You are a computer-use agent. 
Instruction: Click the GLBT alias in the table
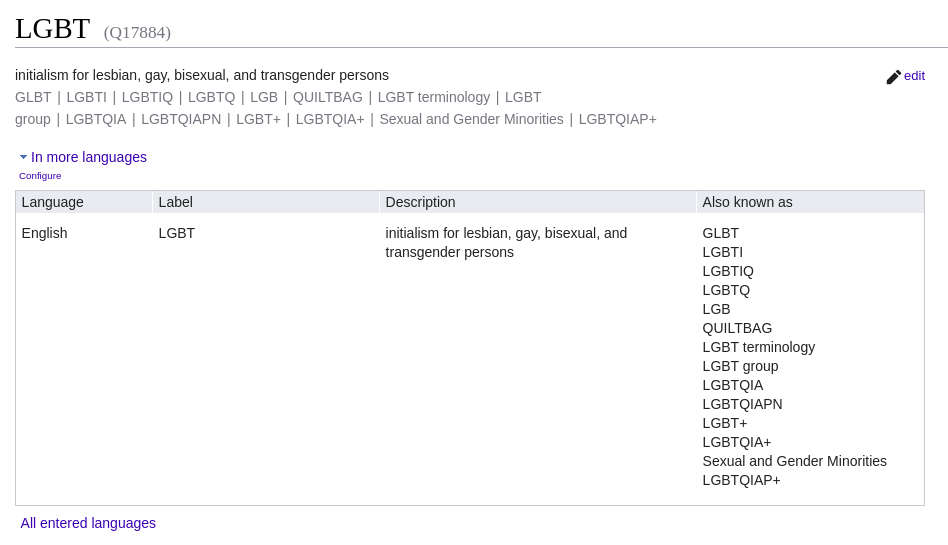(x=721, y=233)
